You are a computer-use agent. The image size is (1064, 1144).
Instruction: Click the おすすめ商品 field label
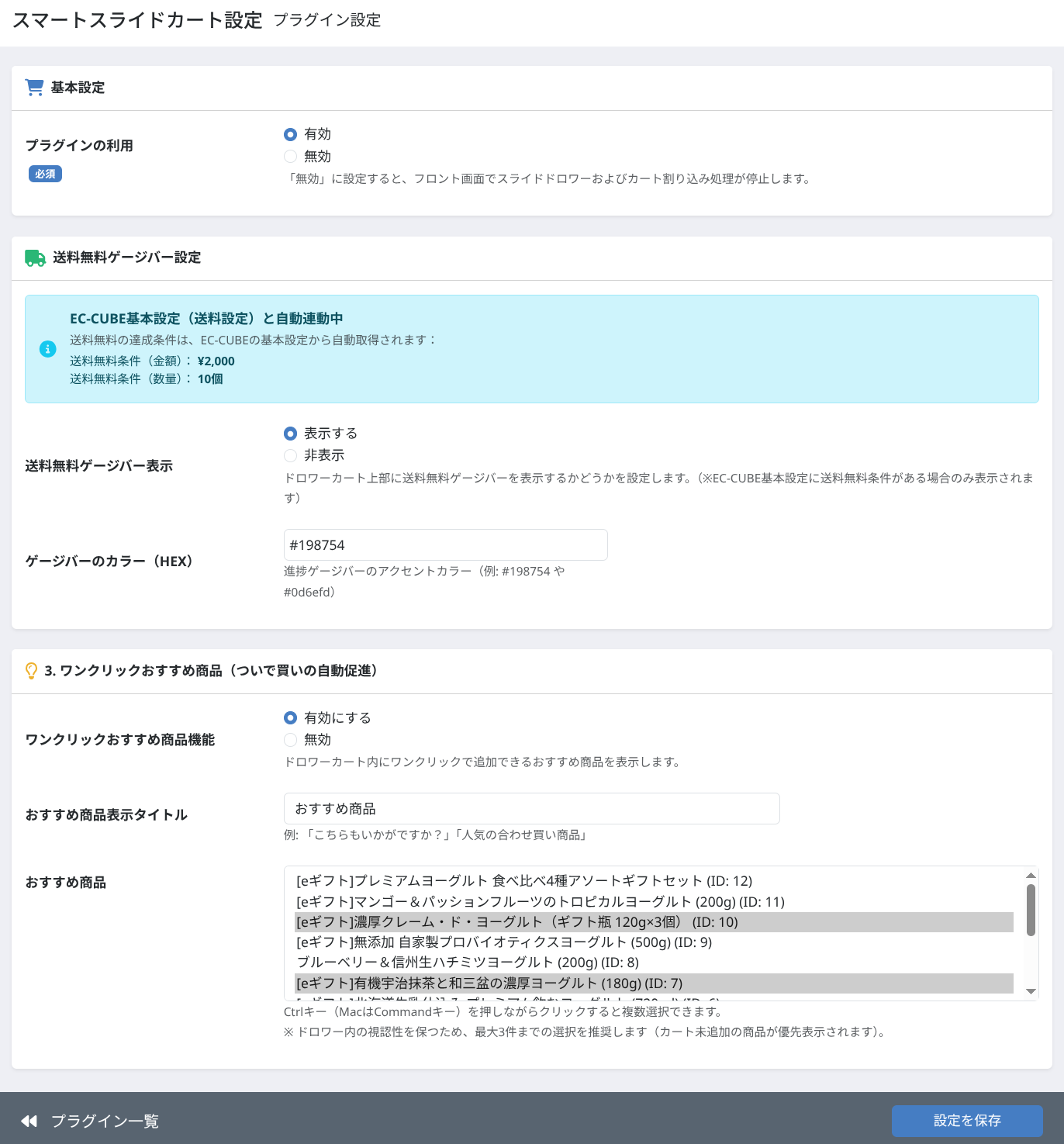click(66, 883)
